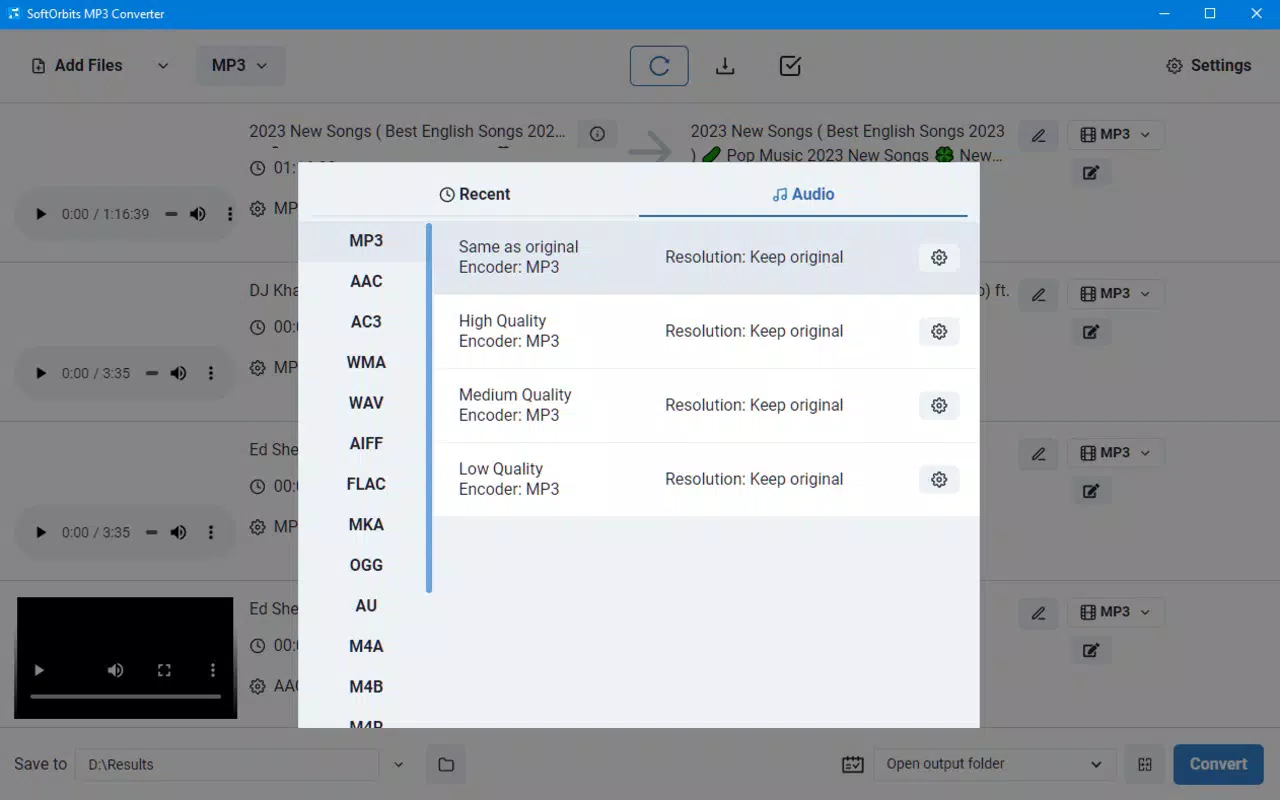Choose AIFF from the format list
Screen dimensions: 1280x800
[365, 444]
